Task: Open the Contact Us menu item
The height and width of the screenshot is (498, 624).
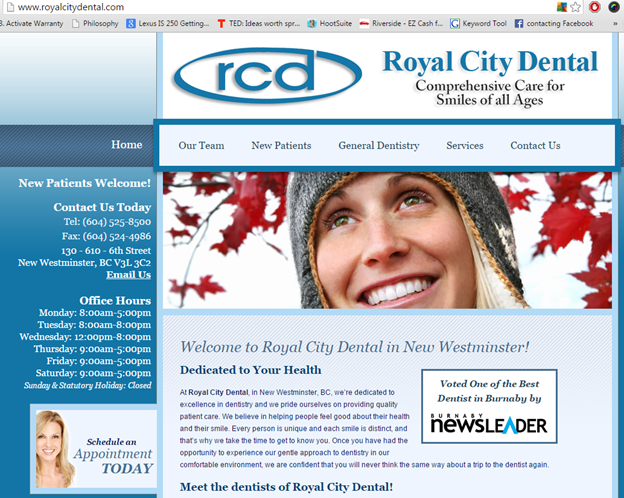Action: click(x=535, y=146)
